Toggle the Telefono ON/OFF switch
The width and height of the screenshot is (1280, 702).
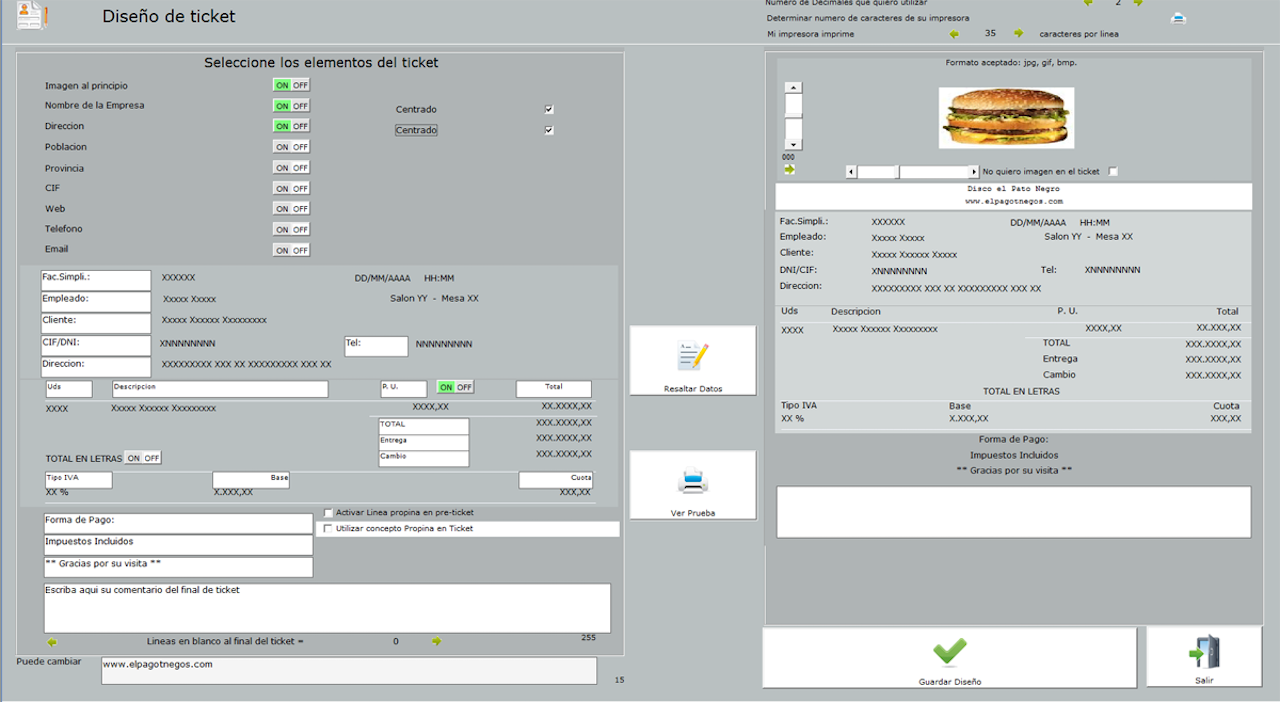(x=291, y=229)
